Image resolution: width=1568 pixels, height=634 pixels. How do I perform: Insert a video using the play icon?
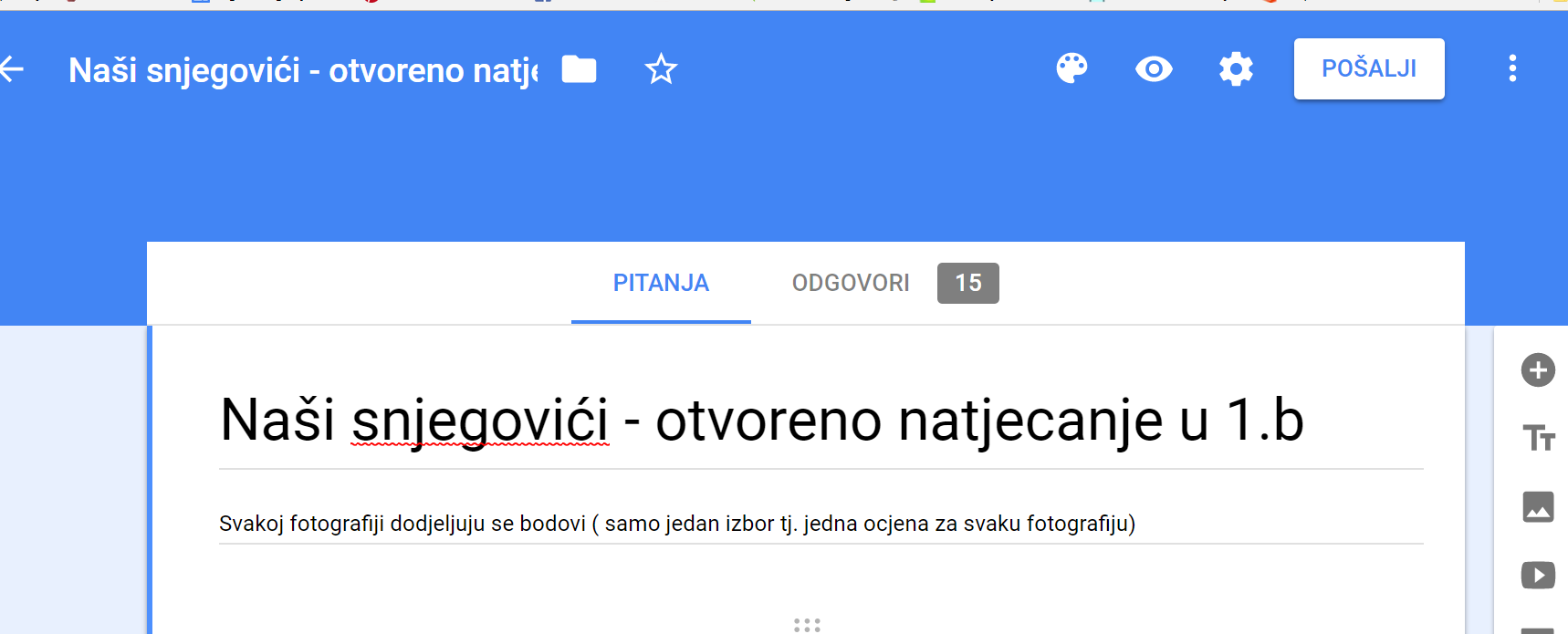pyautogui.click(x=1538, y=575)
